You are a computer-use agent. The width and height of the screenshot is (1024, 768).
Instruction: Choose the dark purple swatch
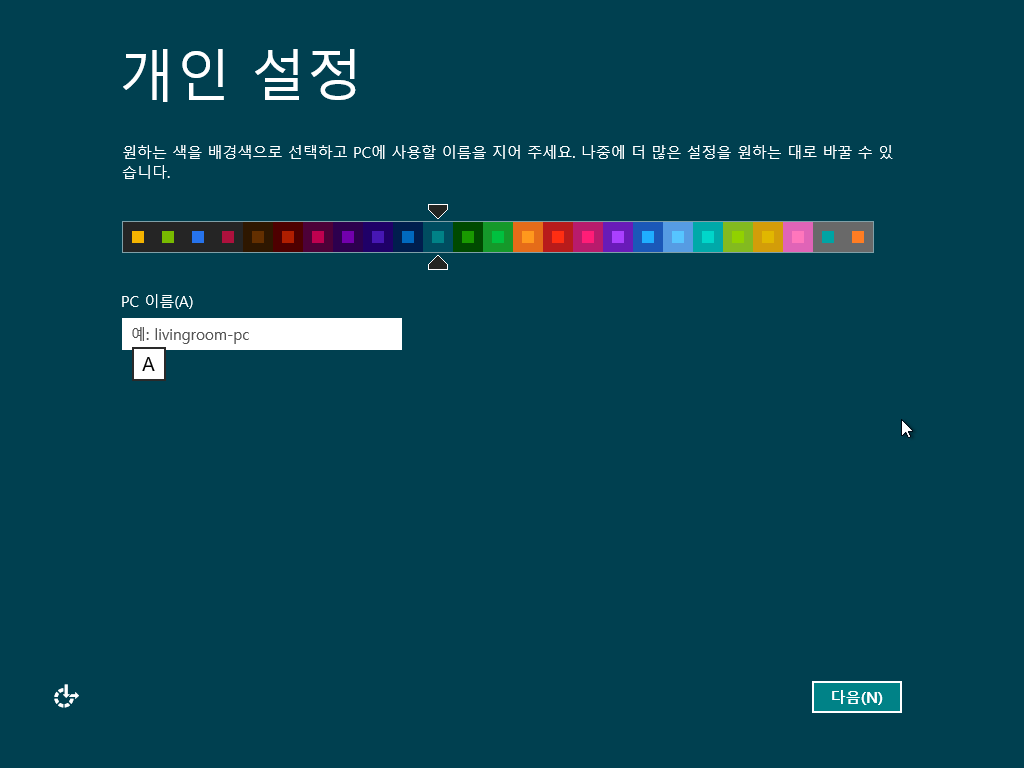click(348, 237)
